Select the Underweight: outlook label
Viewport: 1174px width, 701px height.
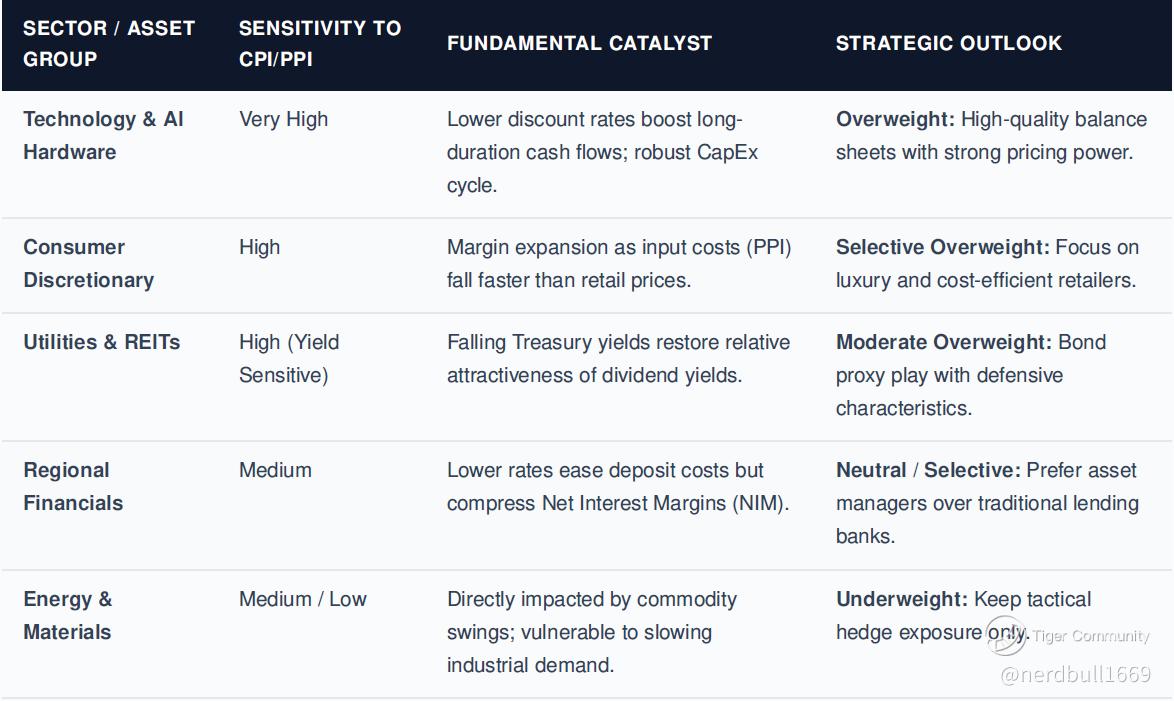pos(902,599)
